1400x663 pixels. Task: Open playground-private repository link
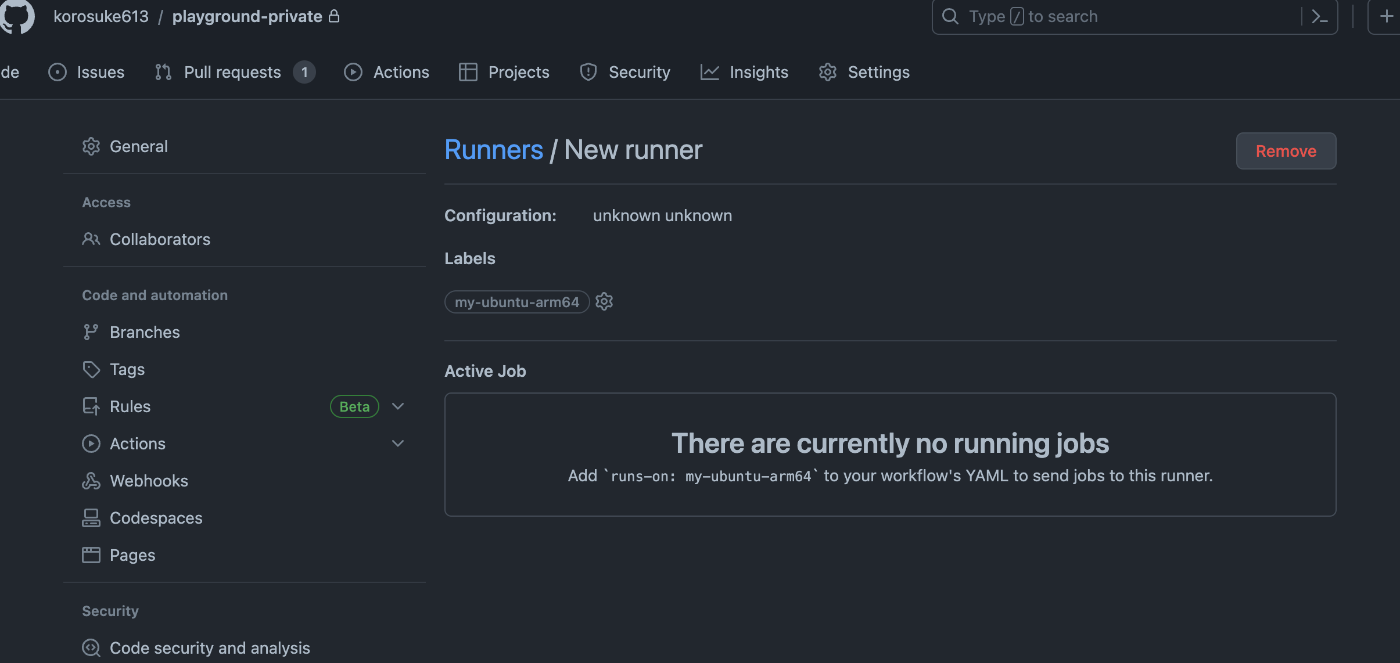tap(247, 16)
